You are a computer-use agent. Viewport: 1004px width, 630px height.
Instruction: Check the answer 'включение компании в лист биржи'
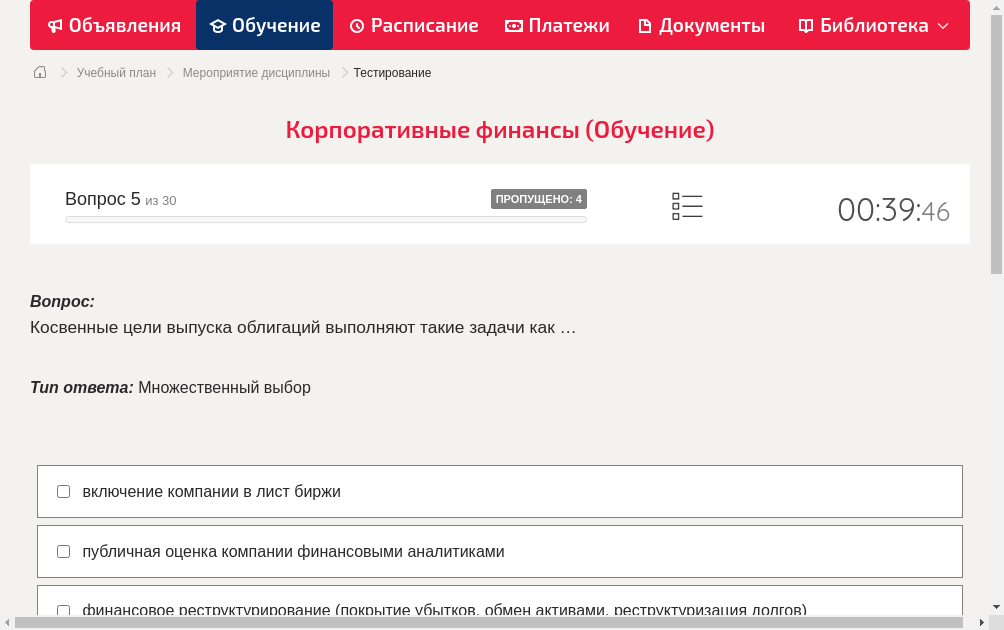coord(63,491)
